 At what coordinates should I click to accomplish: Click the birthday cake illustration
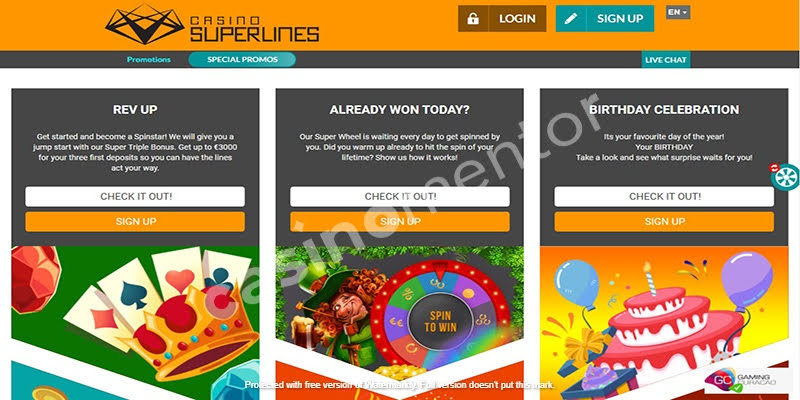point(669,328)
